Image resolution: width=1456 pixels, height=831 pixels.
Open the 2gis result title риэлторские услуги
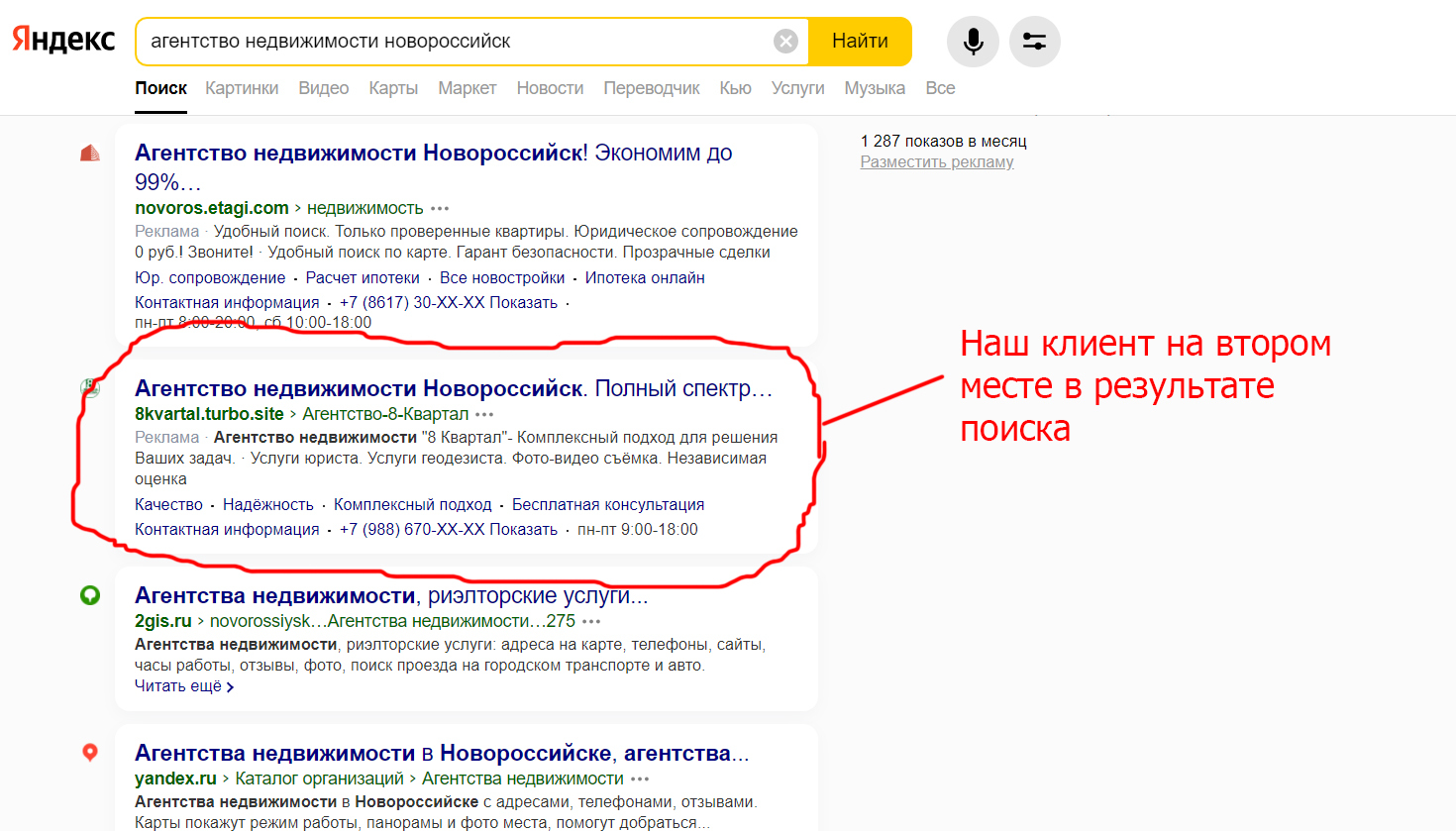click(x=391, y=595)
